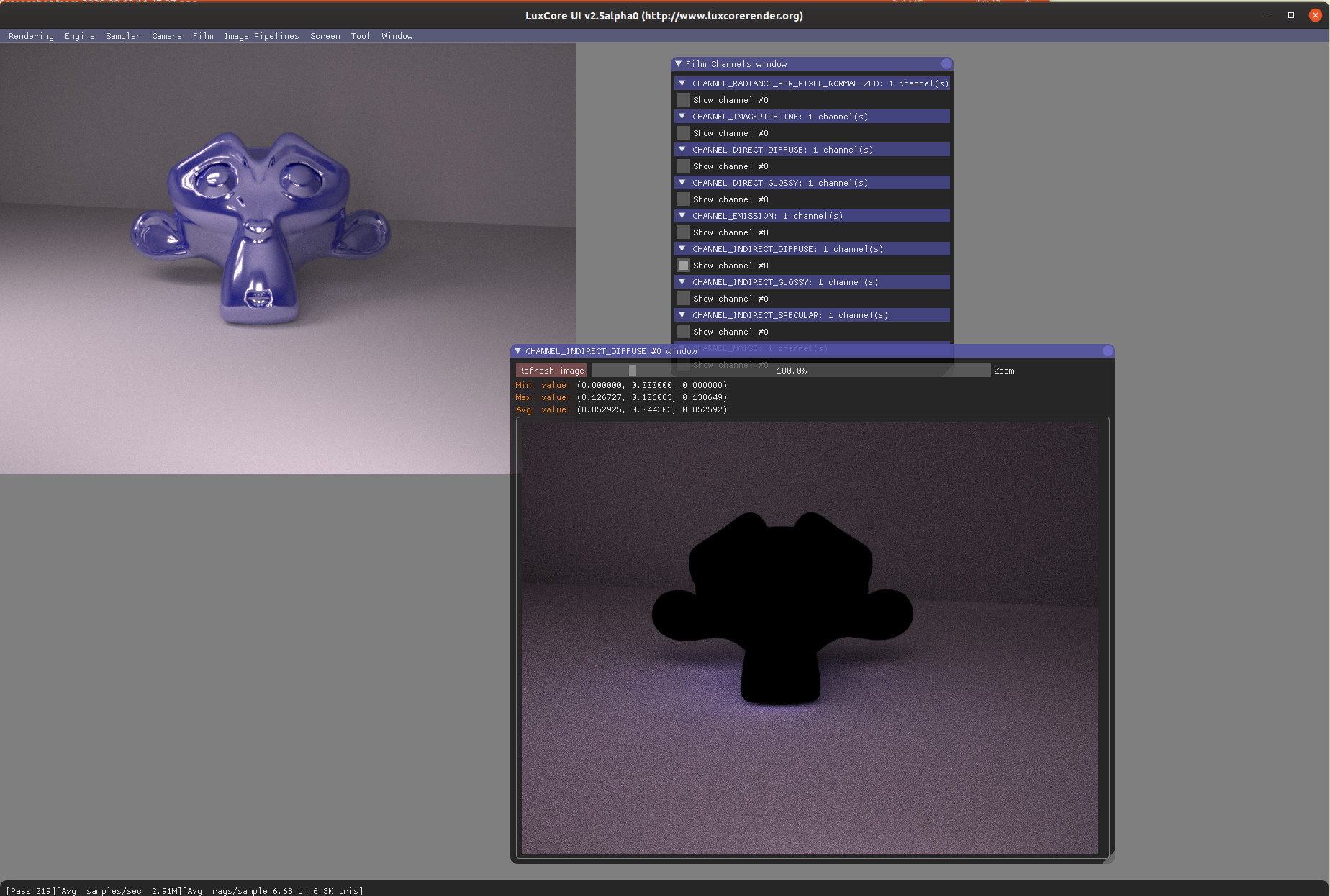
Task: Open the Sampler menu
Action: (123, 36)
